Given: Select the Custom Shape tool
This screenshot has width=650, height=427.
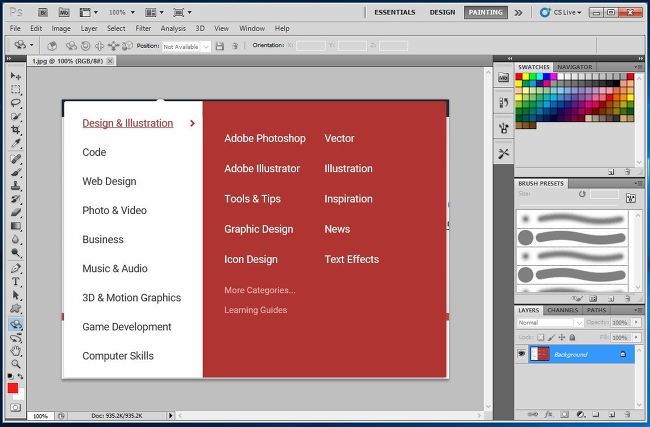Looking at the screenshot, I should coord(16,308).
